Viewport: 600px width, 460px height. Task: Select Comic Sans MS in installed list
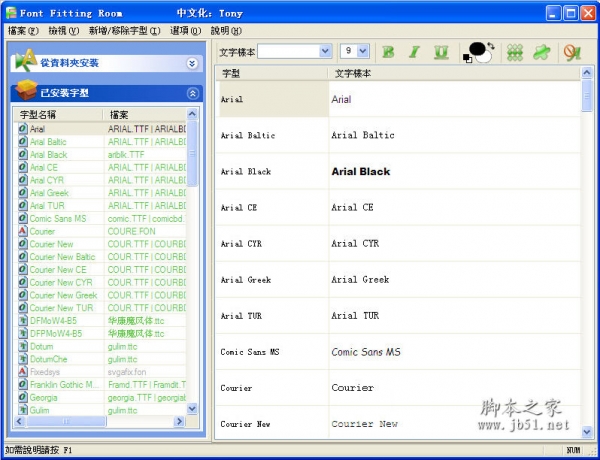[x=58, y=219]
